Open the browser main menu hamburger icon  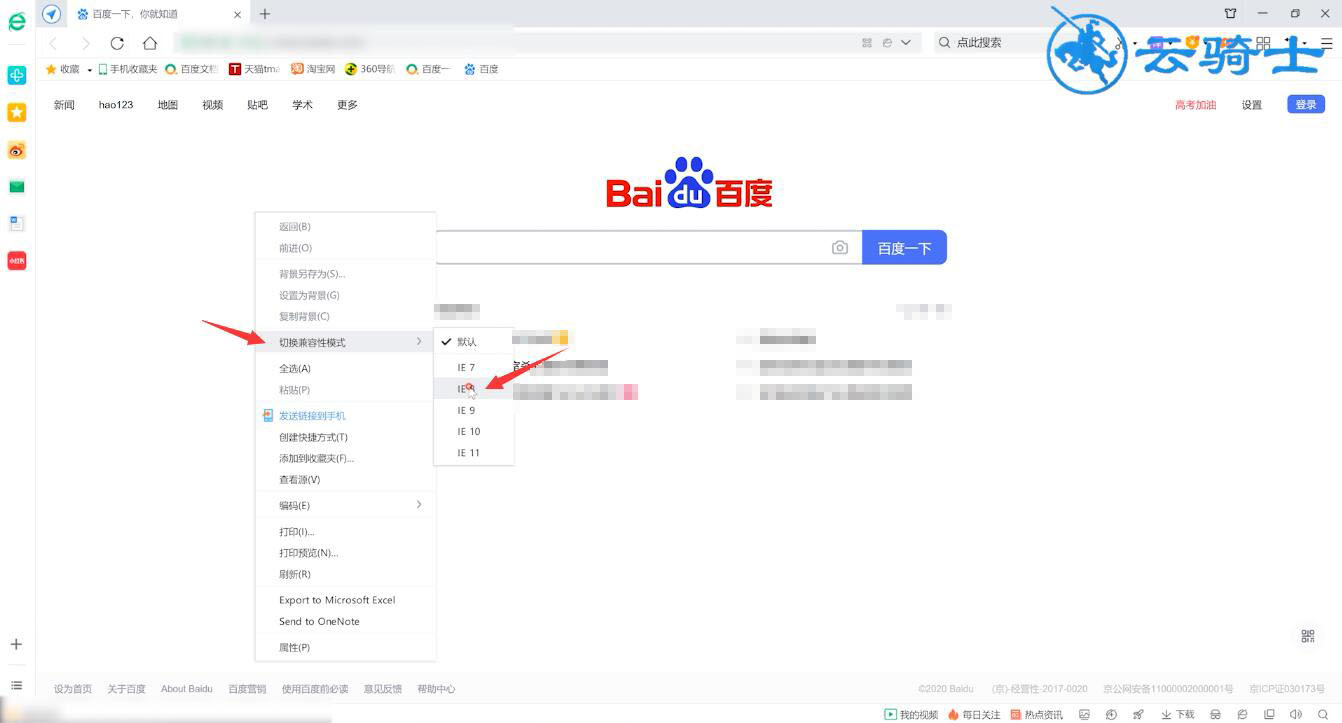coord(1326,43)
